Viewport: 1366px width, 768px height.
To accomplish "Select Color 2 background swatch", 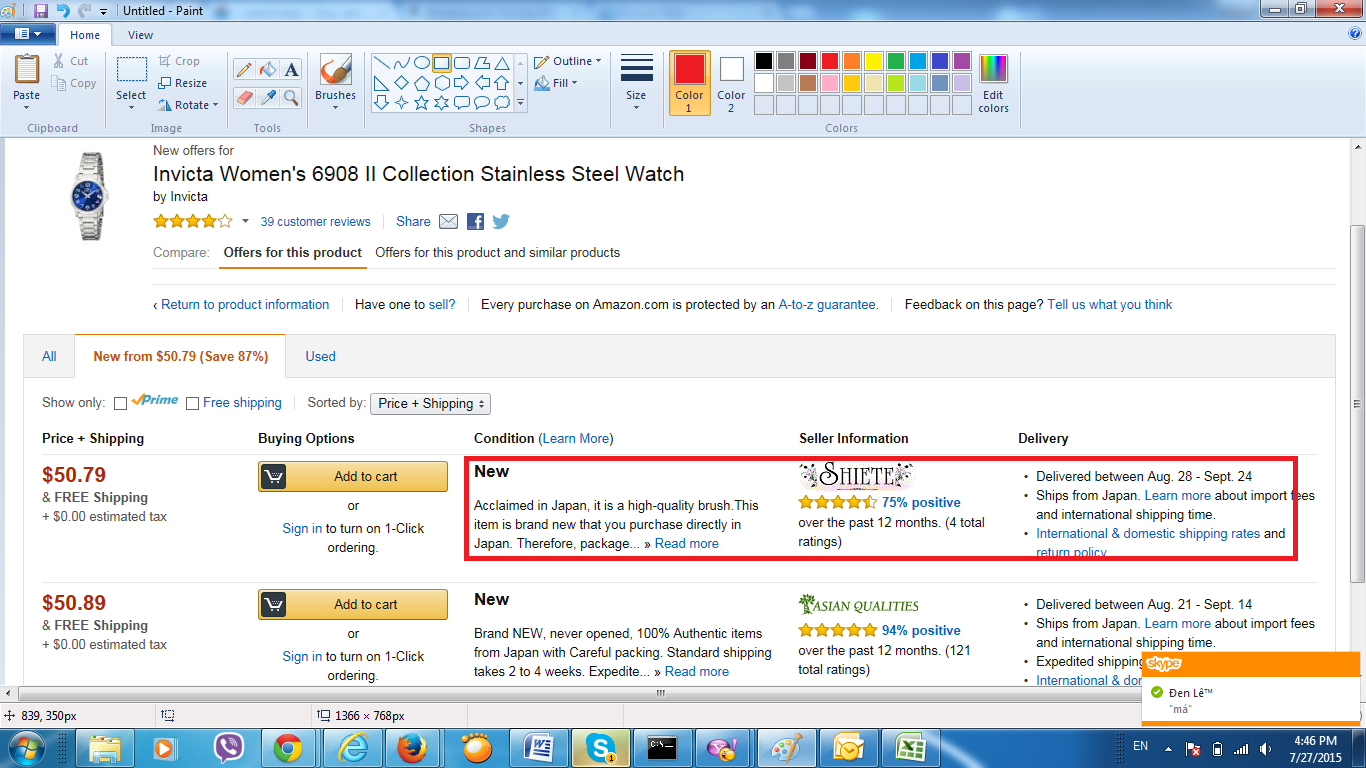I will (x=731, y=83).
